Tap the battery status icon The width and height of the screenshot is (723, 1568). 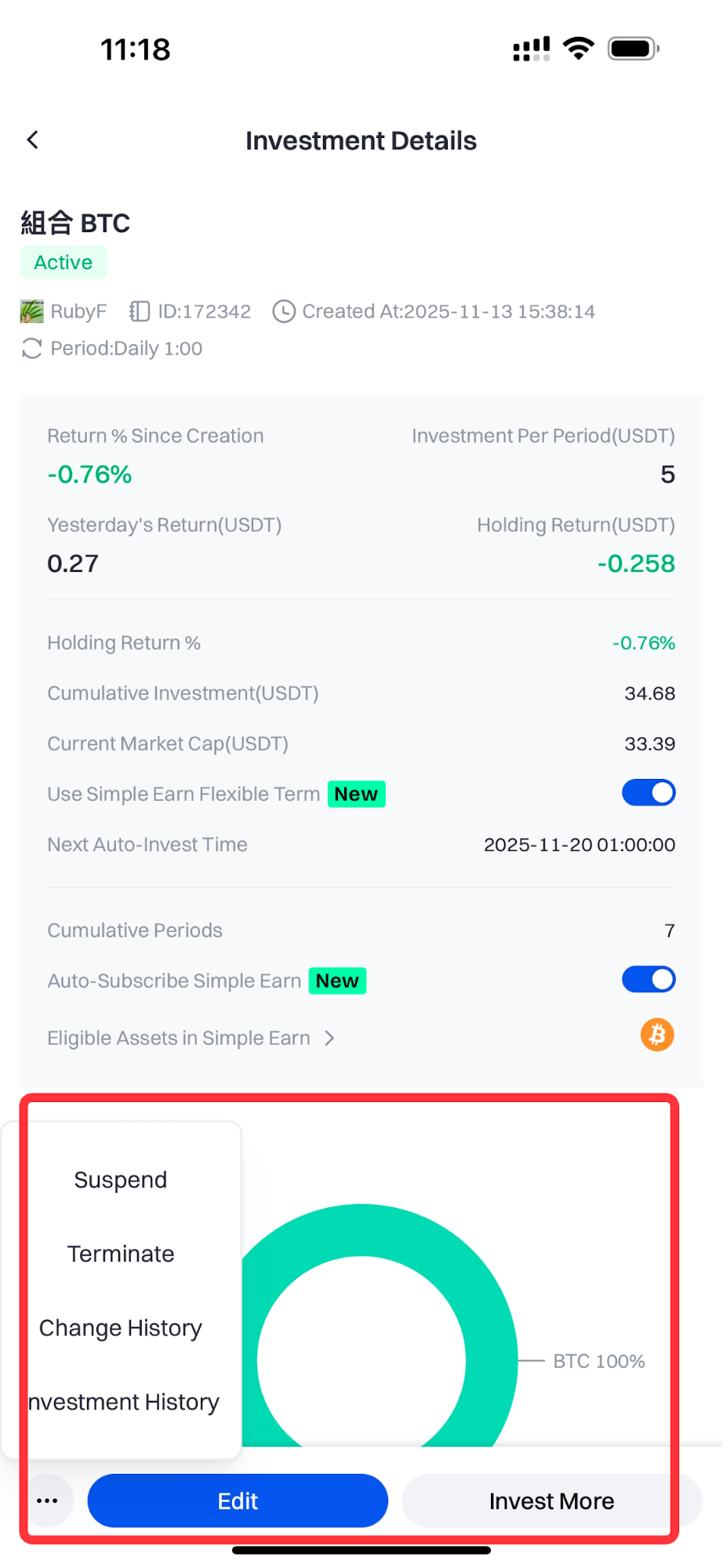point(633,49)
